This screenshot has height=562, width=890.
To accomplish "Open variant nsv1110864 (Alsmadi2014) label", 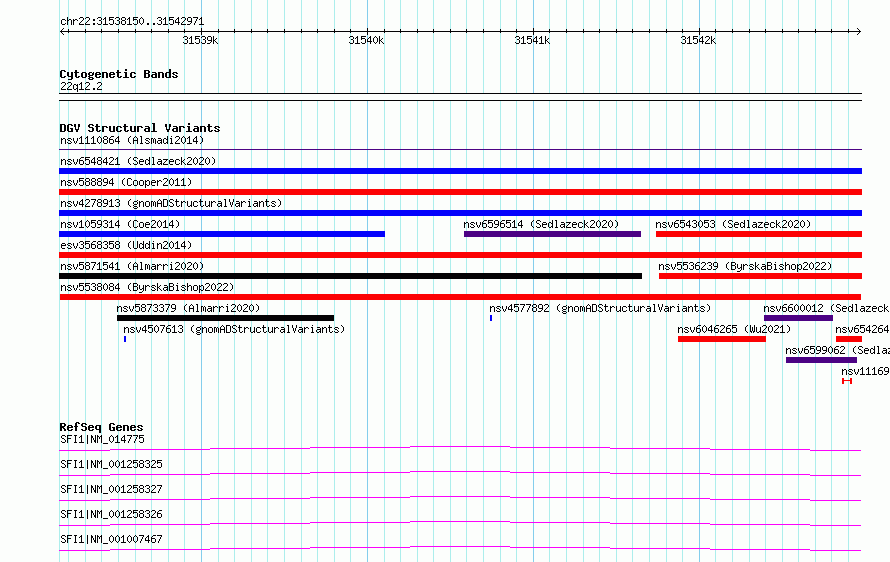I will (x=132, y=140).
